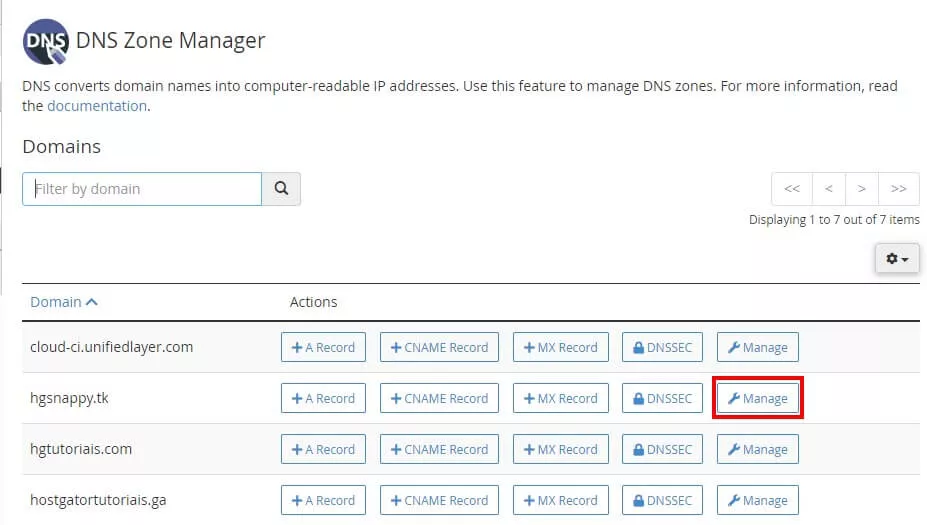Click the Domains section heading

pos(61,147)
